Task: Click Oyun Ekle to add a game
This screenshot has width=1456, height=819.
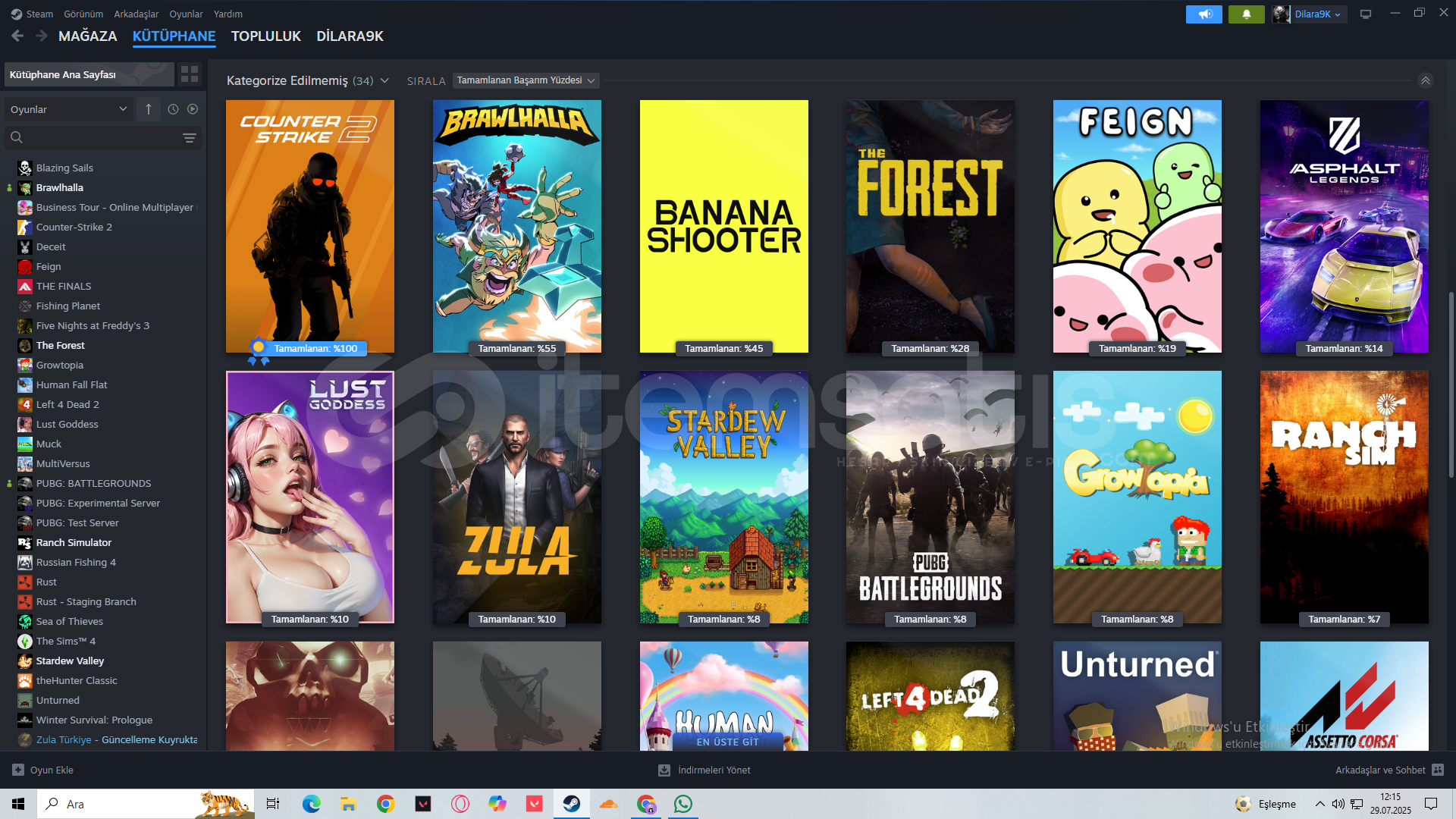Action: [x=43, y=770]
